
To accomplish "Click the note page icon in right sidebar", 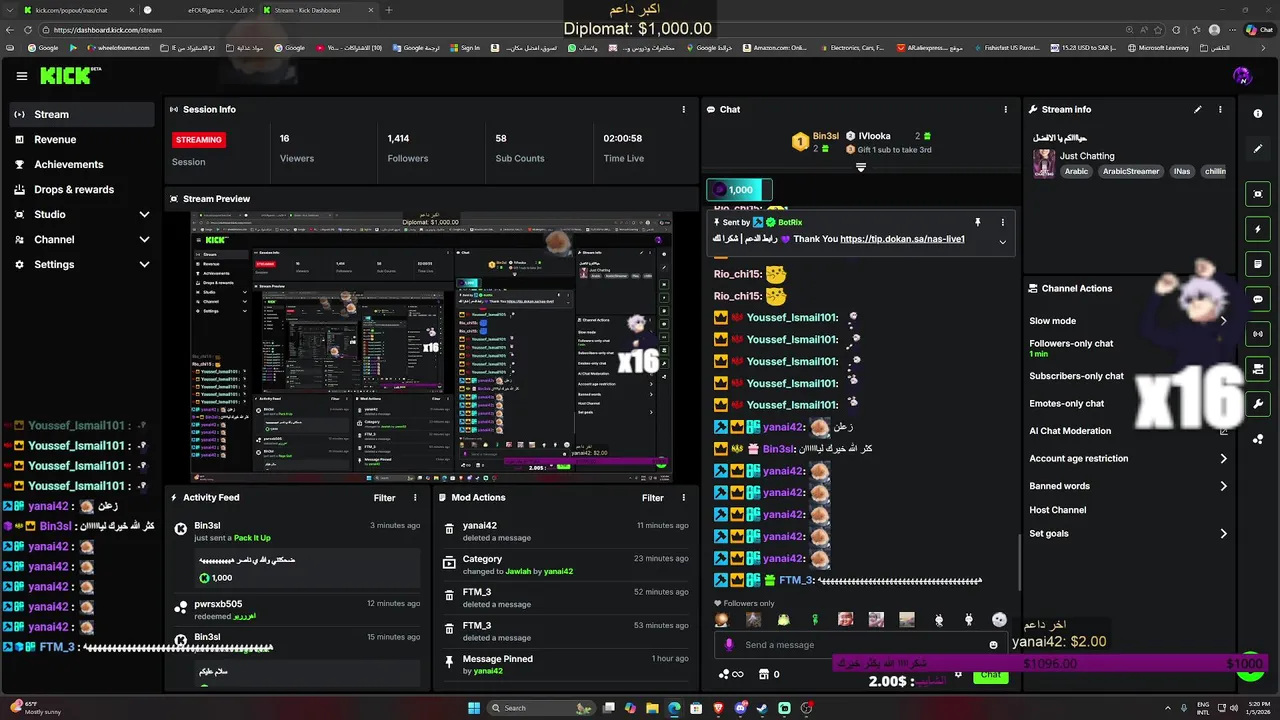I will (x=1258, y=264).
